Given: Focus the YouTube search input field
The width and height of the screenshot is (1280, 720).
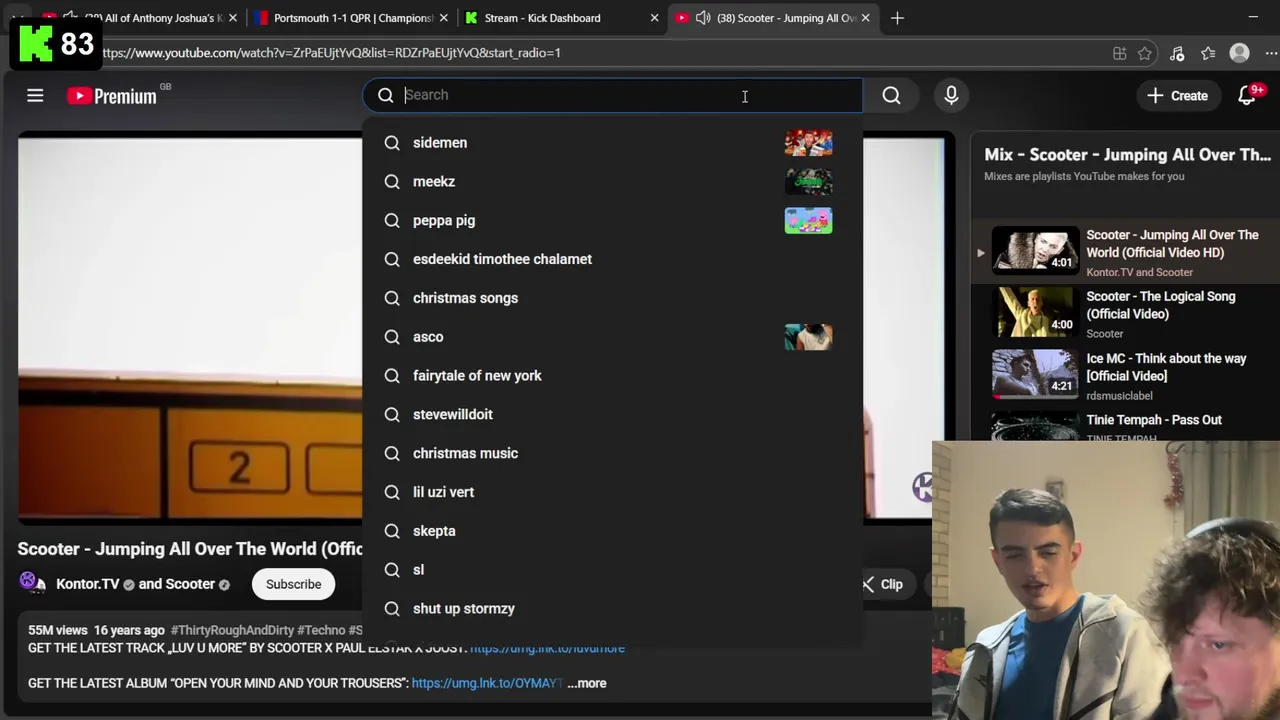Looking at the screenshot, I should [612, 95].
